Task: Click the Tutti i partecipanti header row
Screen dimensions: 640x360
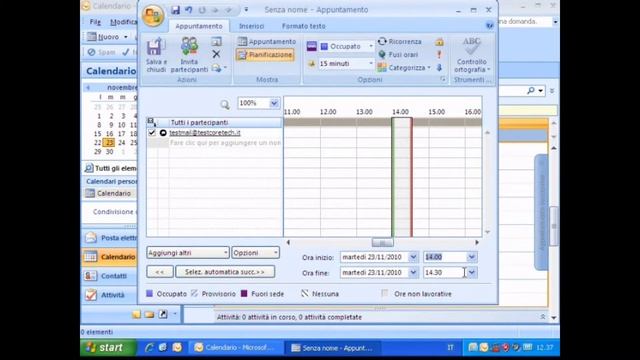Action: [x=215, y=122]
